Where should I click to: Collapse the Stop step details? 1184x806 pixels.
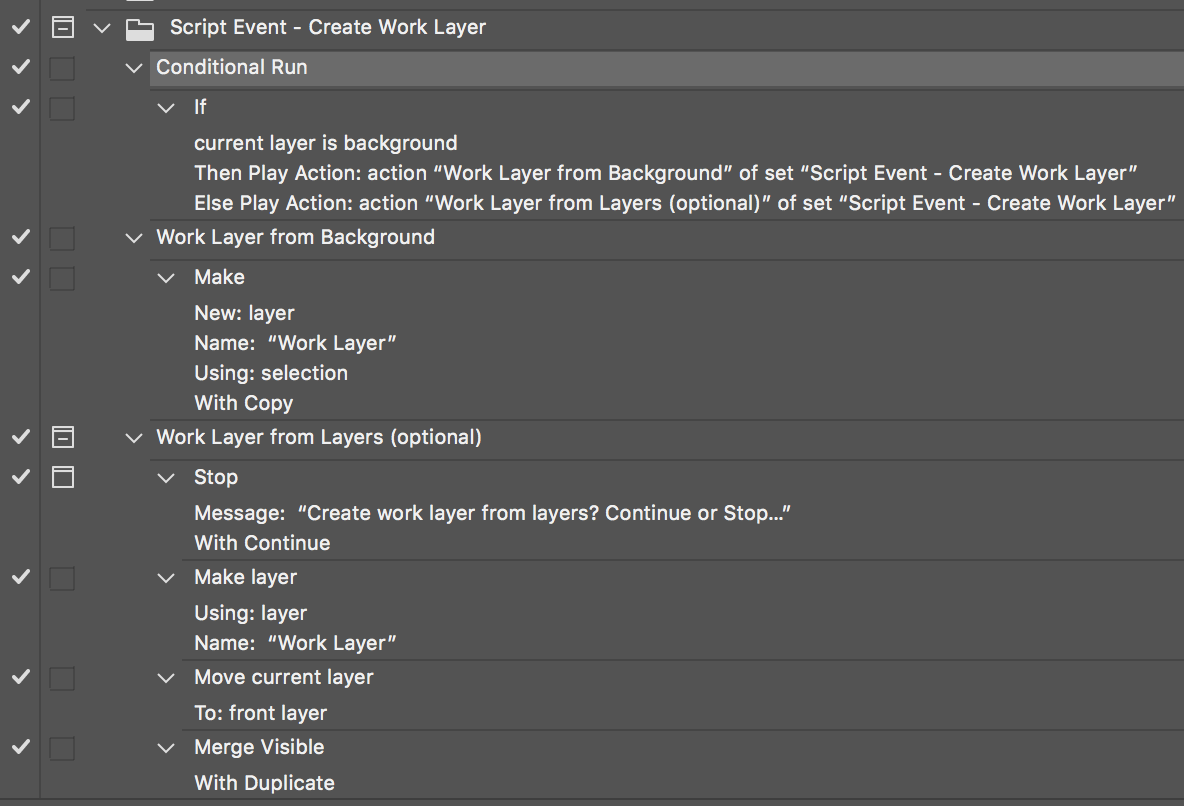pyautogui.click(x=166, y=478)
